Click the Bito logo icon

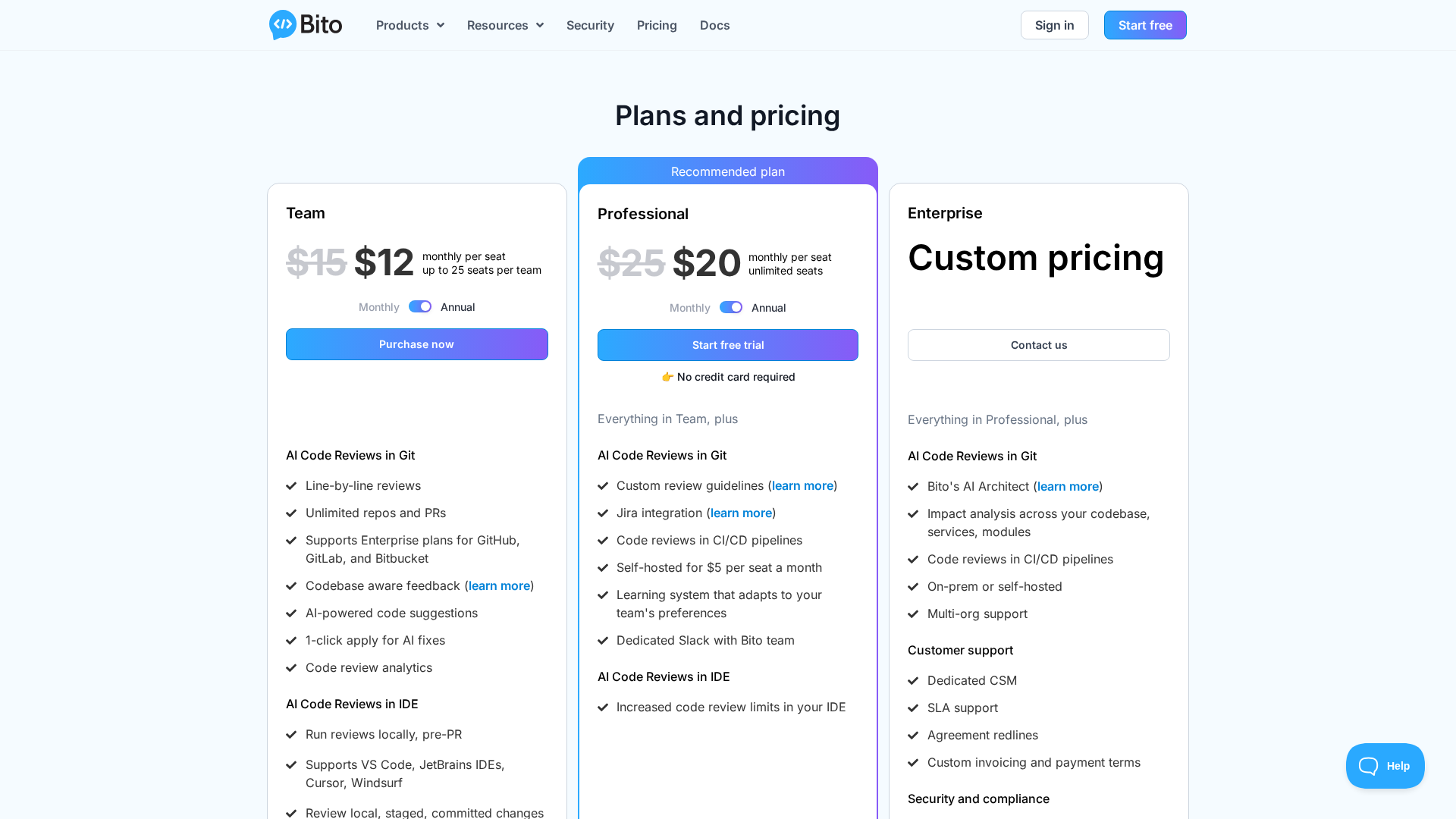283,25
